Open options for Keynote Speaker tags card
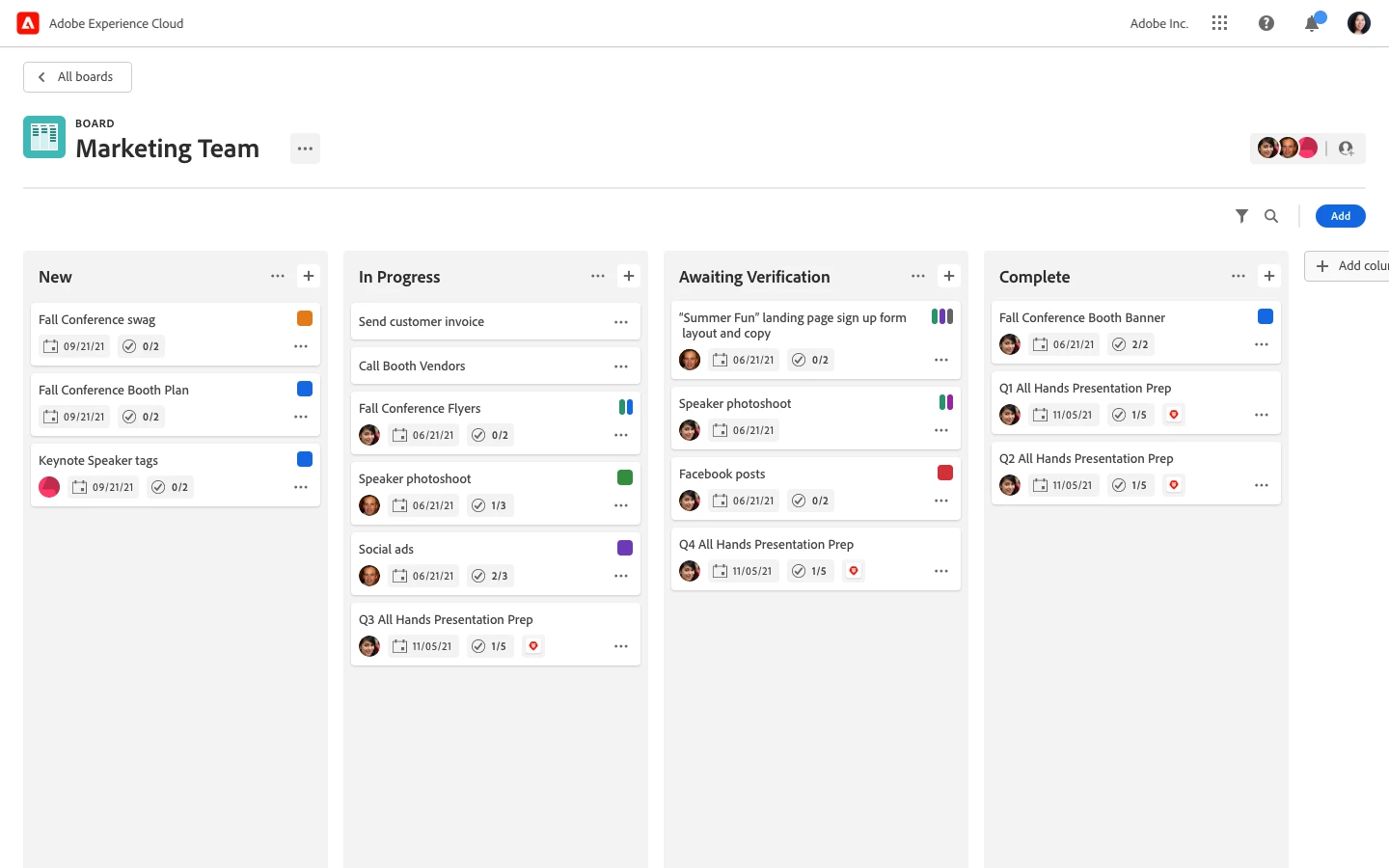1389x868 pixels. [x=301, y=487]
